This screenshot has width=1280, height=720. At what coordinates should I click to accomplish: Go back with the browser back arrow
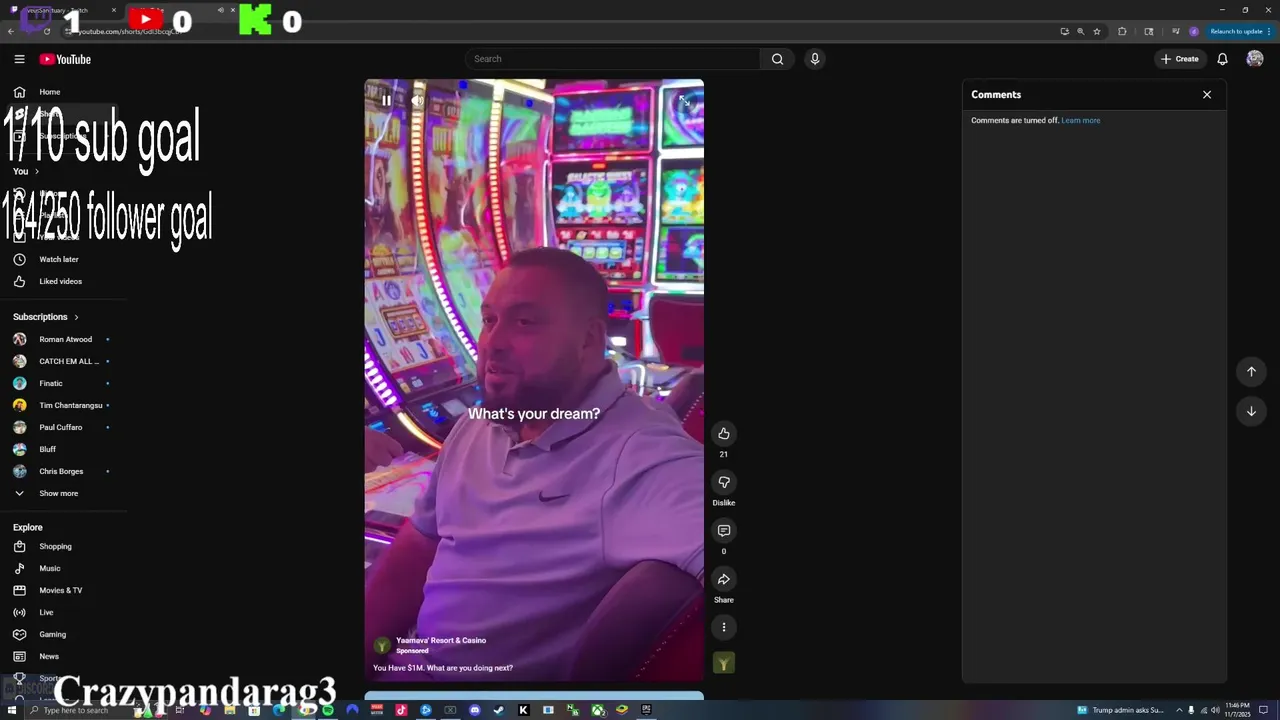click(11, 31)
